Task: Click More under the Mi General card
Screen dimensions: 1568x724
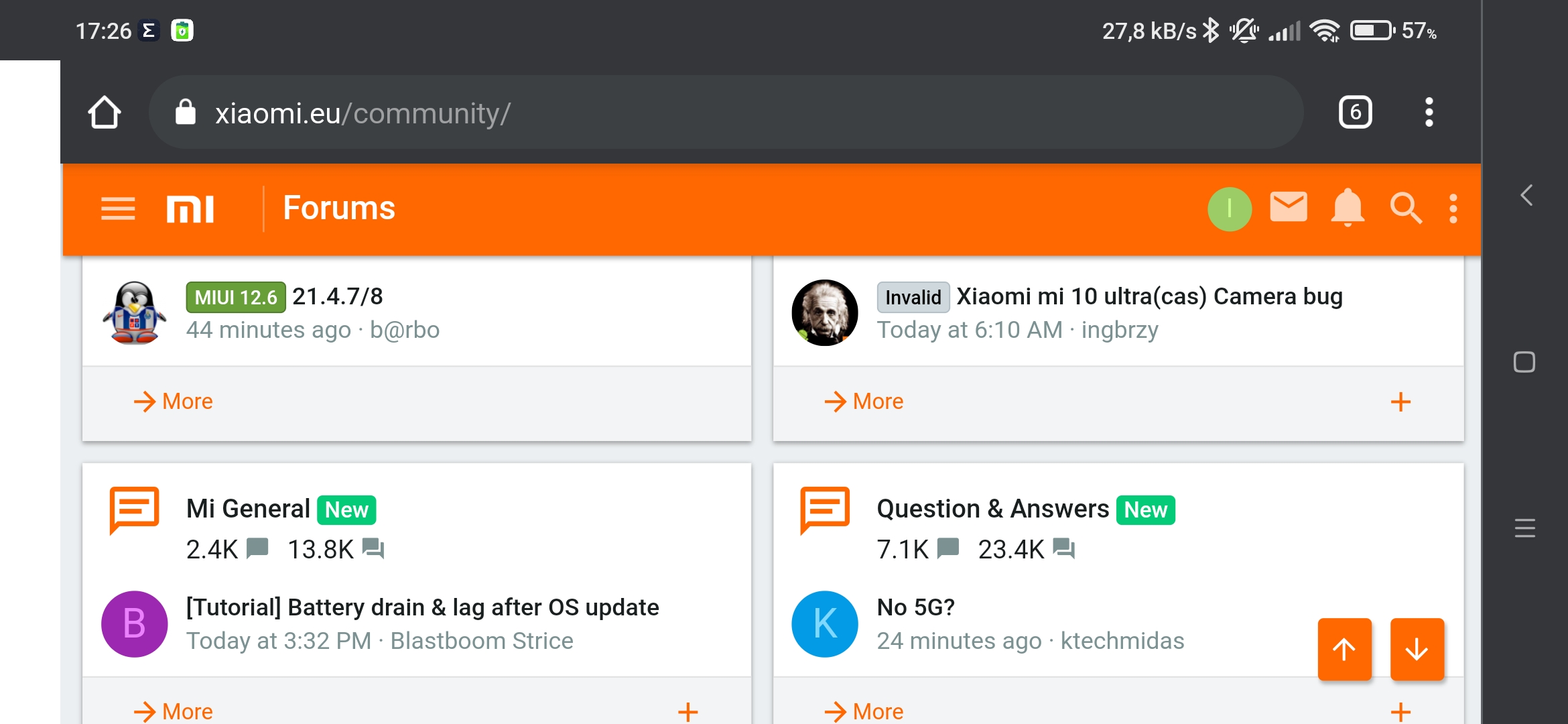Action: [x=174, y=711]
